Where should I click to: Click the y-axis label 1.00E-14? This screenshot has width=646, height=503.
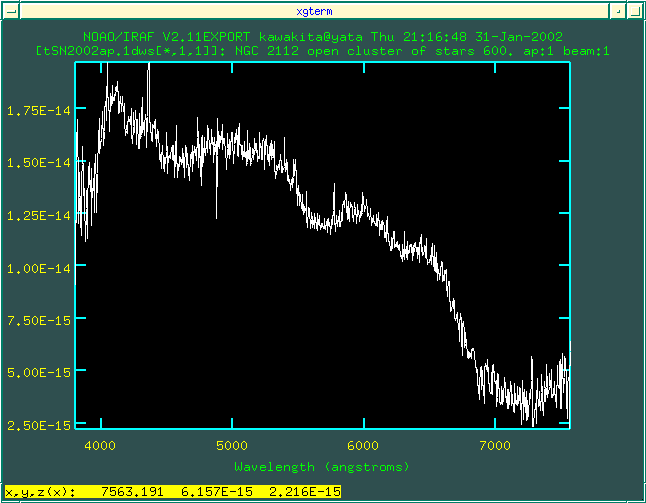coord(39,268)
